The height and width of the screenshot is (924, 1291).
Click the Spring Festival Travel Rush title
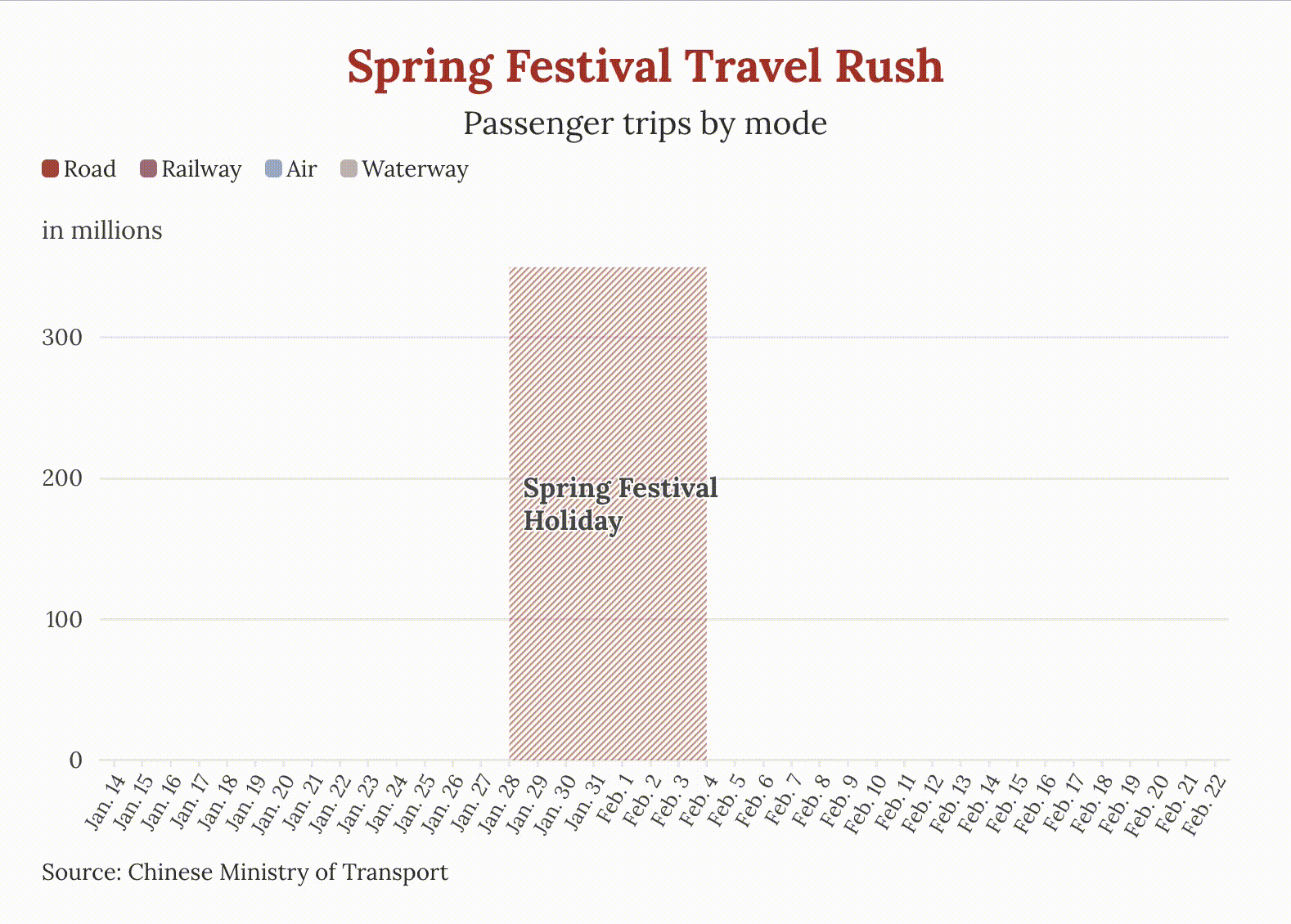(x=645, y=66)
